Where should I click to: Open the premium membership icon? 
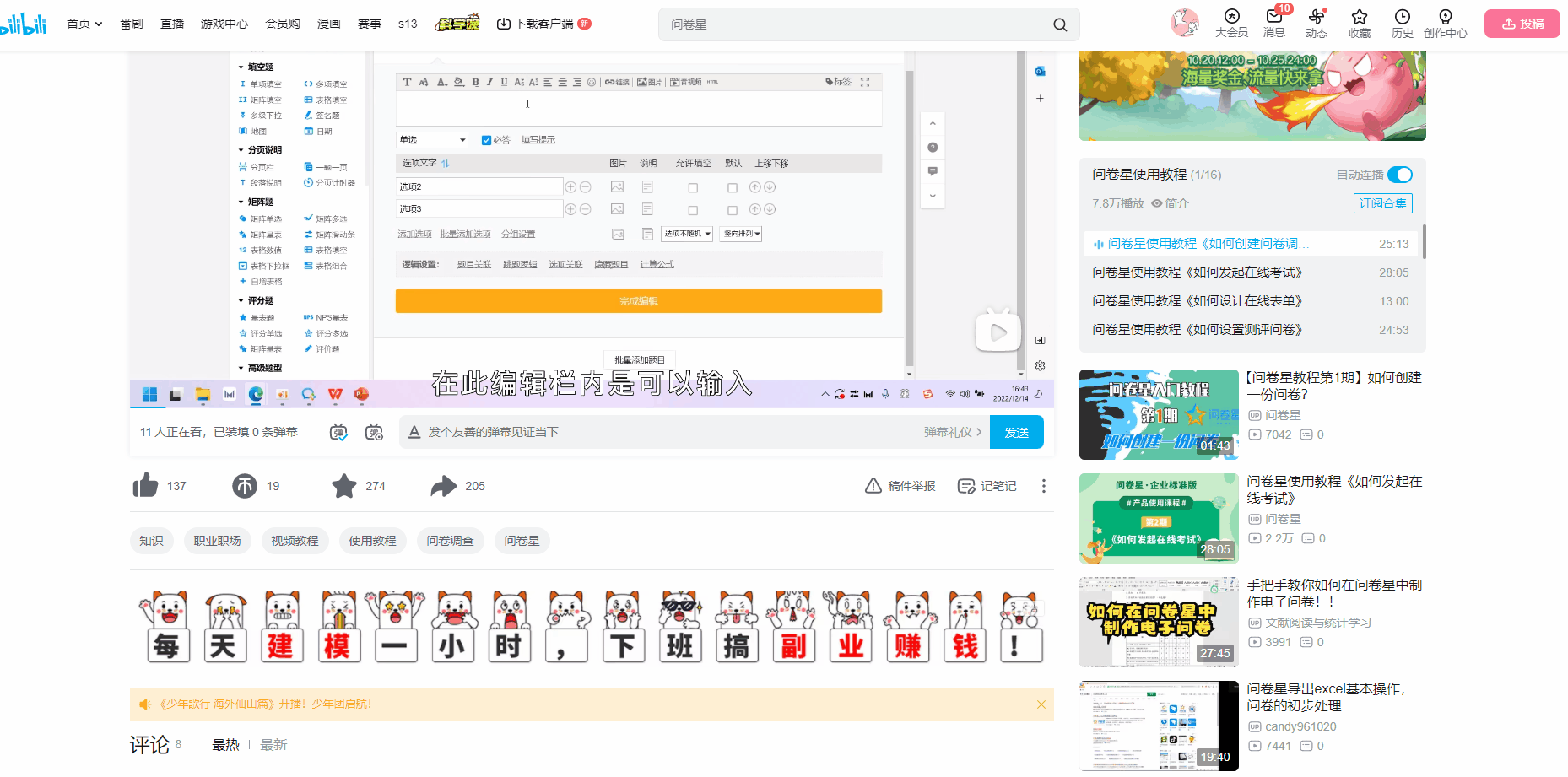click(x=1232, y=16)
